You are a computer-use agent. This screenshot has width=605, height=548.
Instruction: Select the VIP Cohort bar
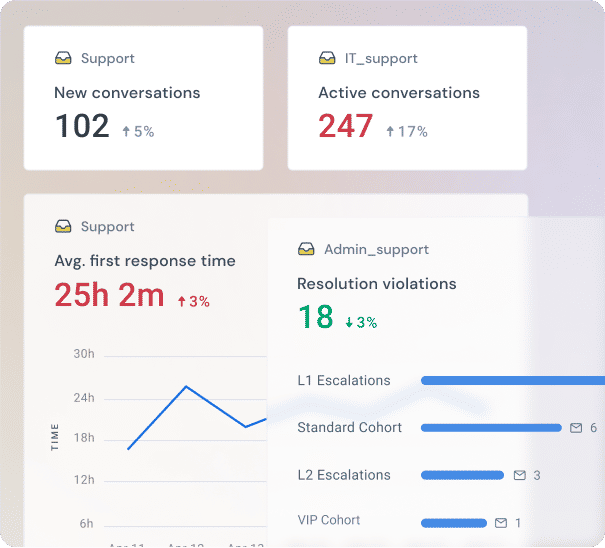coord(454,523)
